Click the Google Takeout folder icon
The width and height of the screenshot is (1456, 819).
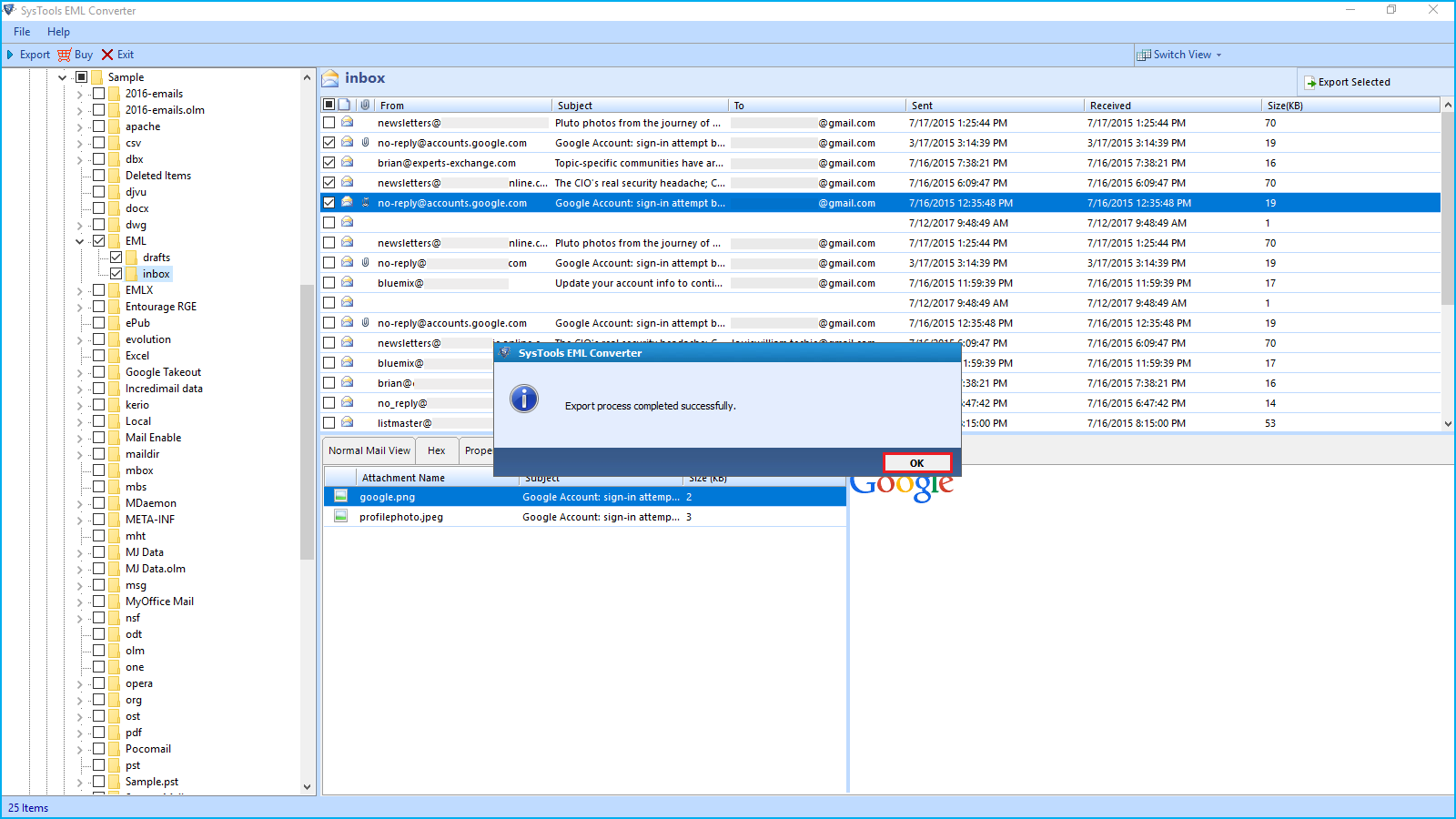114,372
